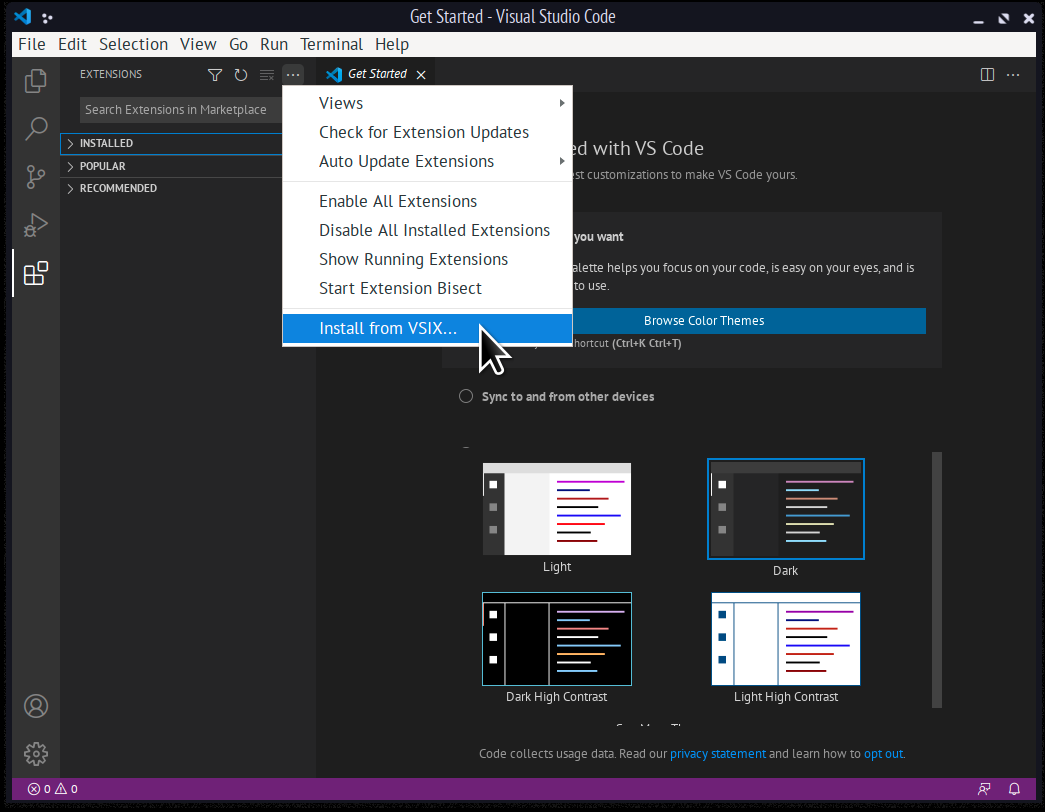This screenshot has height=812, width=1045.
Task: Open notifications bell in status bar
Action: click(1014, 789)
